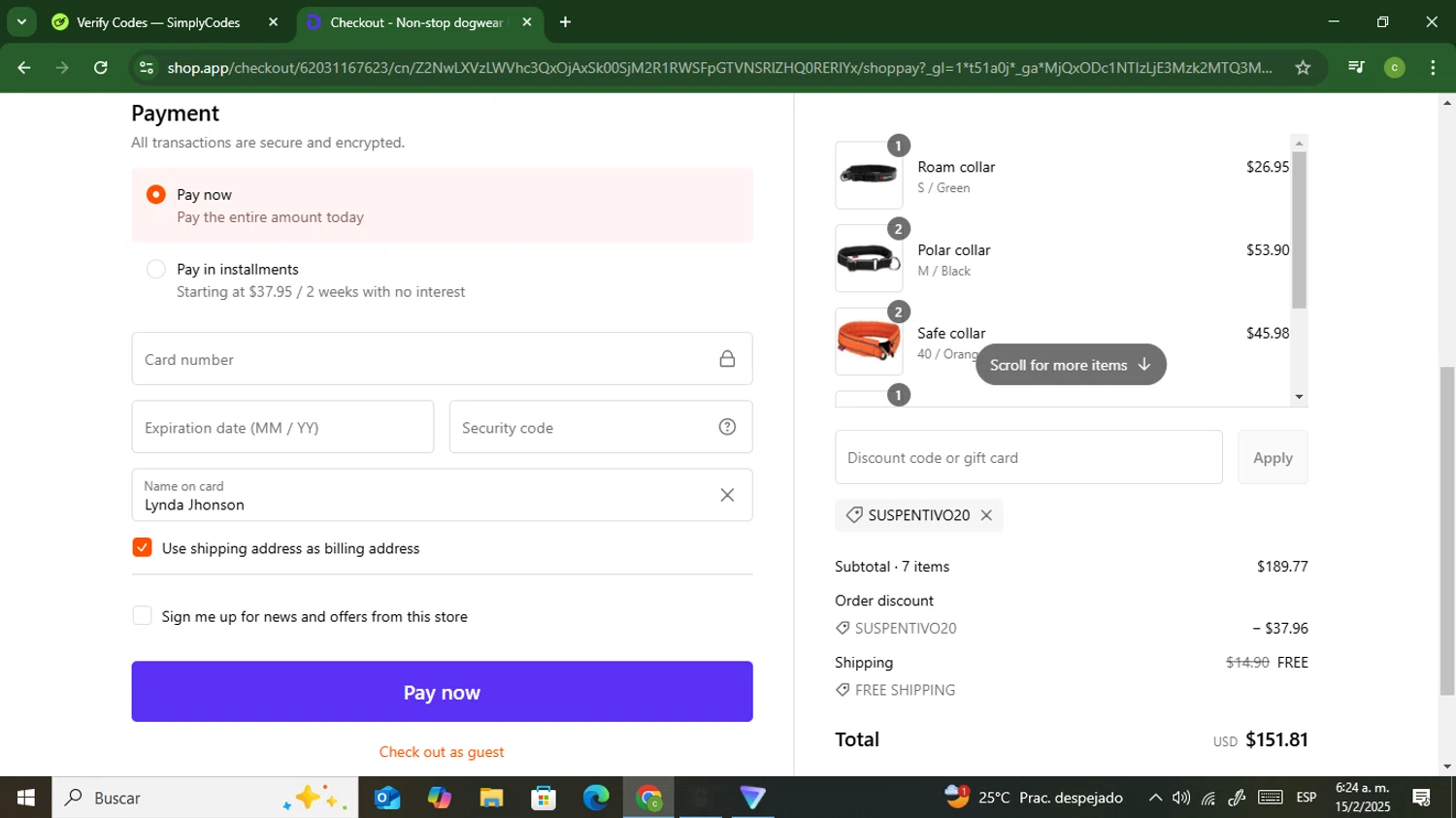The height and width of the screenshot is (818, 1456).
Task: Switch to Checkout Non-stop dogwear tab
Action: (x=415, y=22)
